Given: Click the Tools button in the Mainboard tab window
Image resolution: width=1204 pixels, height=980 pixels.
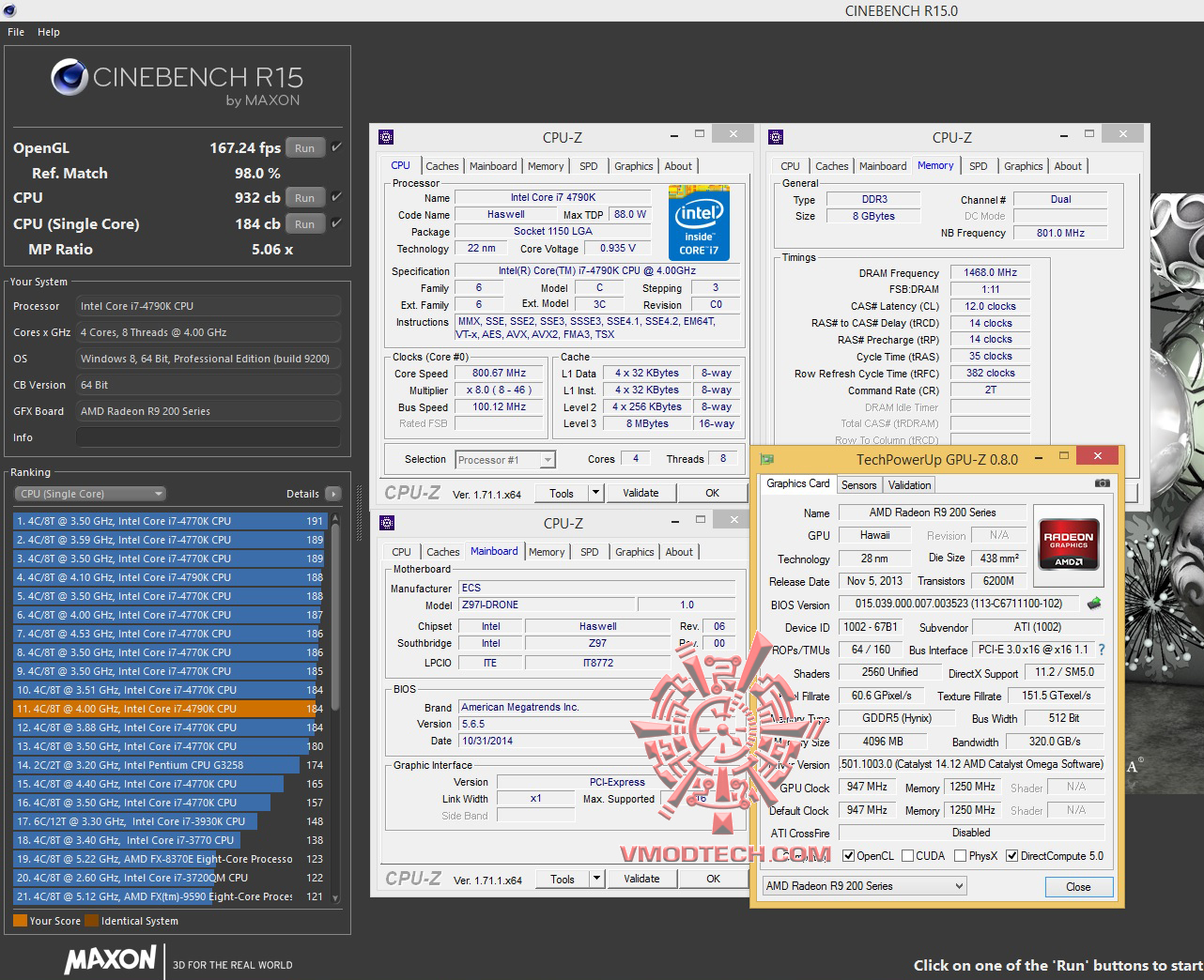Looking at the screenshot, I should click(563, 879).
